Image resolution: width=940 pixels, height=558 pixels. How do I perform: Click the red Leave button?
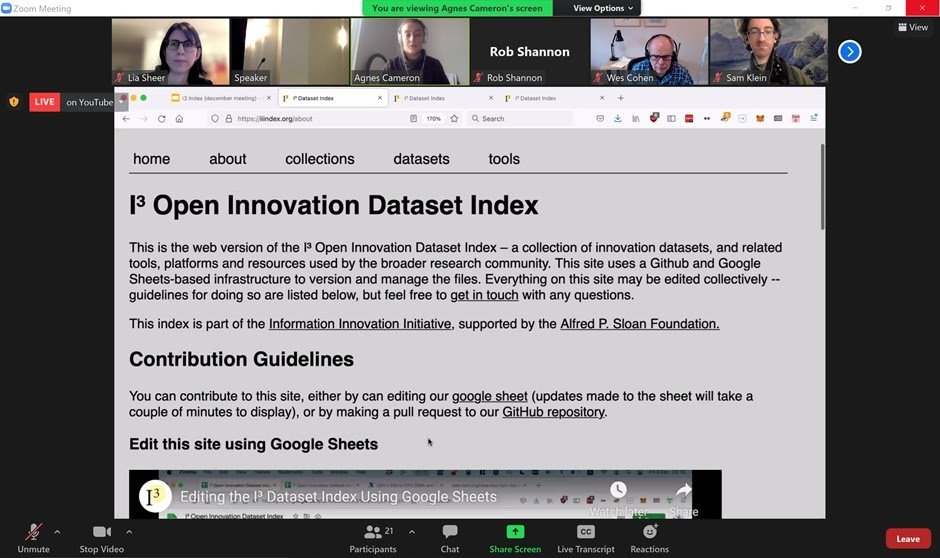(908, 539)
